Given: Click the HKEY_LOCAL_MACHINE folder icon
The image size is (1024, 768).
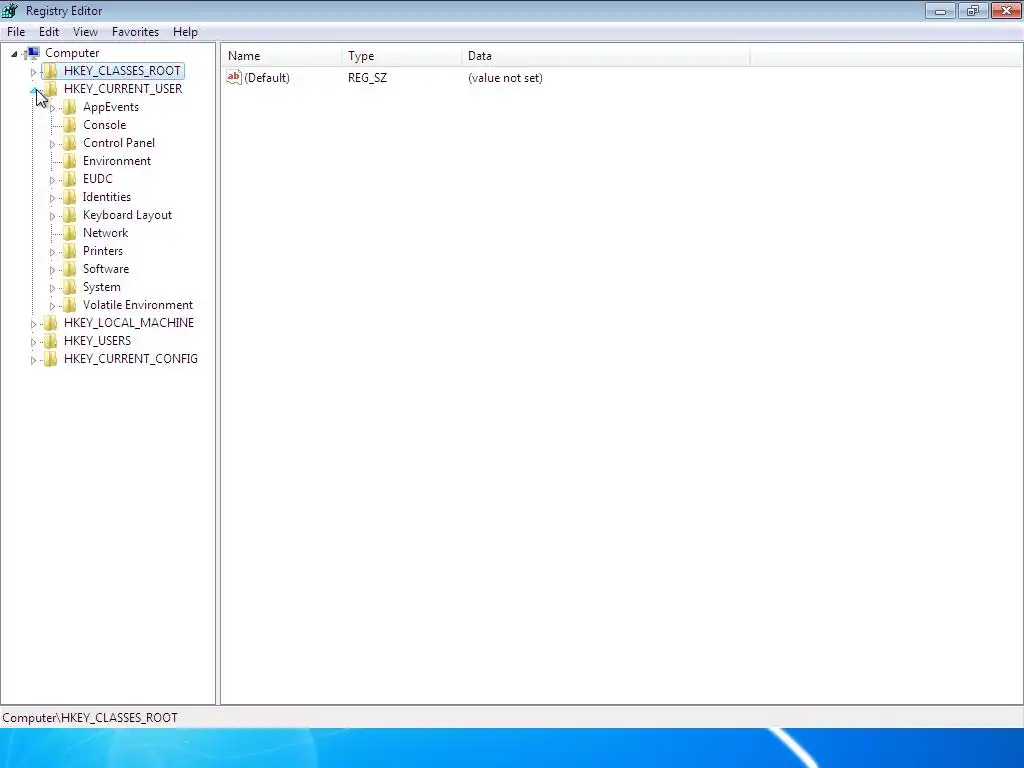Looking at the screenshot, I should tap(50, 323).
